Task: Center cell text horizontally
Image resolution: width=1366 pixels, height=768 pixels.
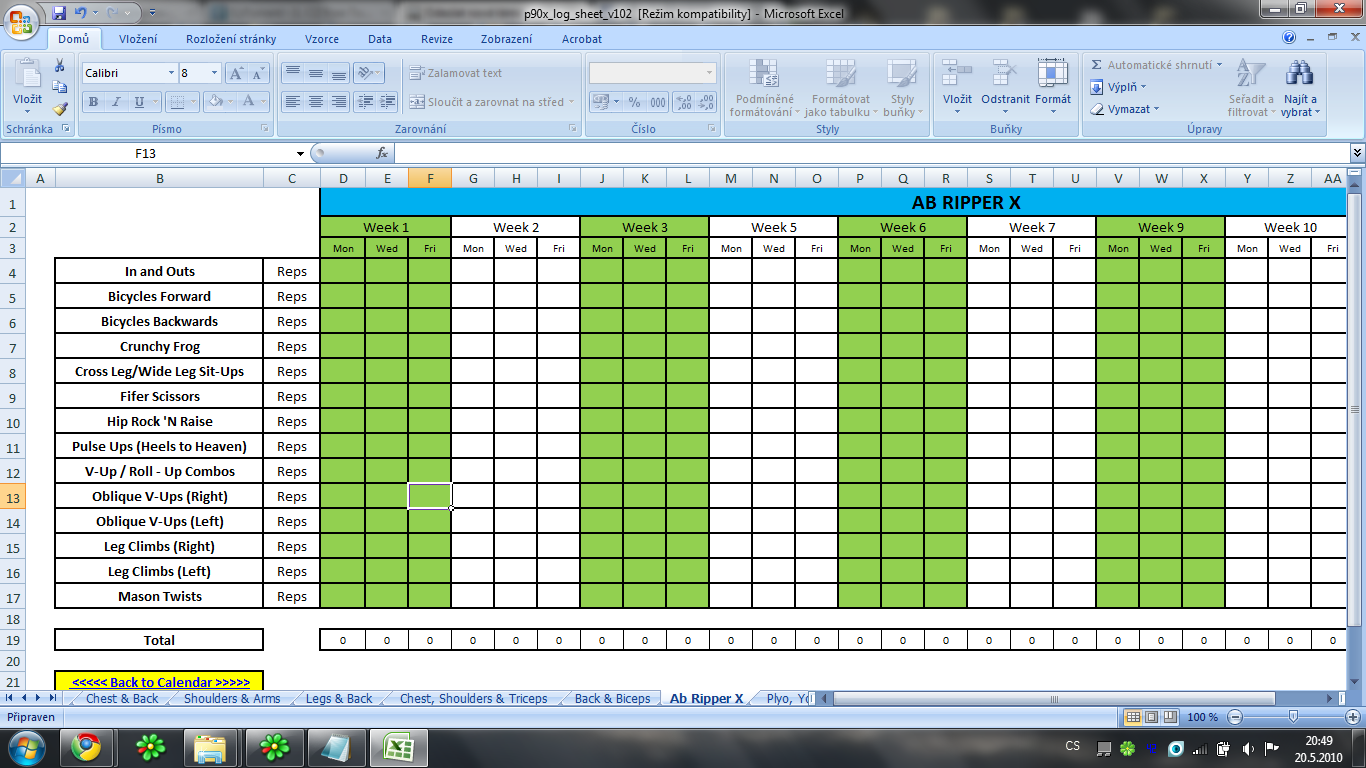Action: (x=315, y=101)
